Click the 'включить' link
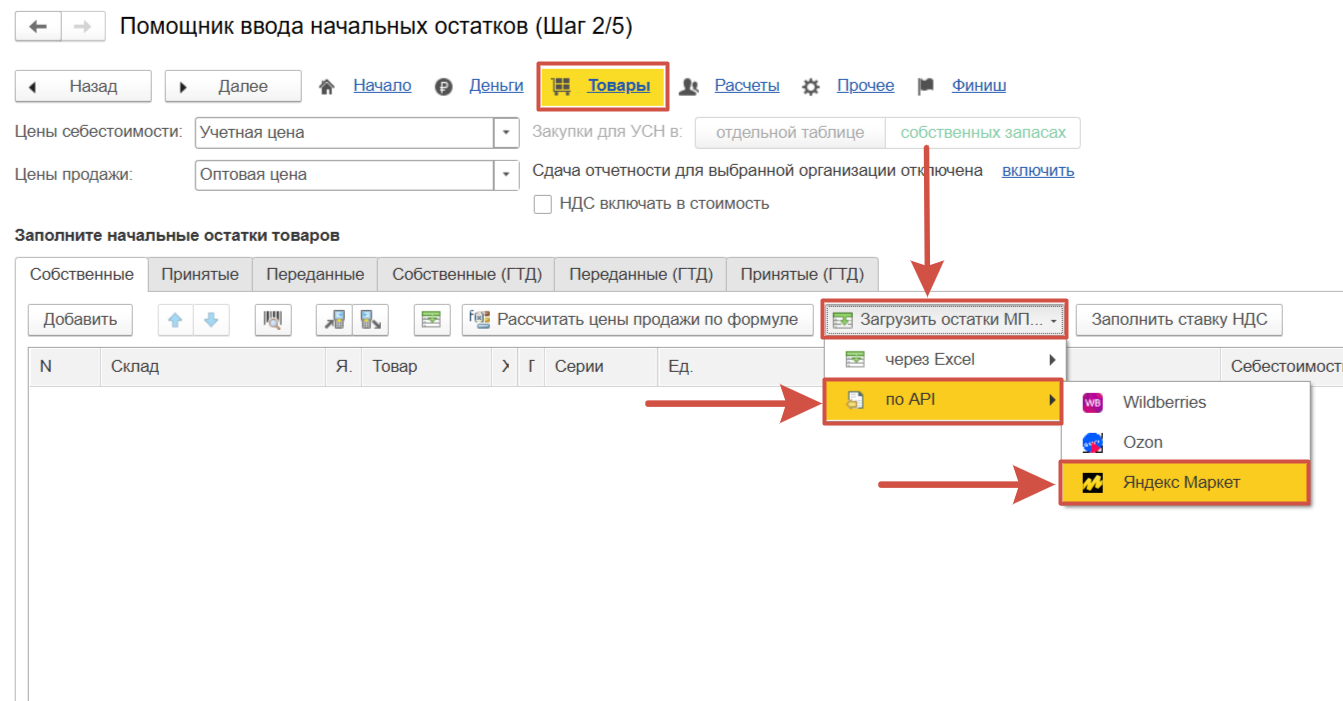 point(1037,171)
